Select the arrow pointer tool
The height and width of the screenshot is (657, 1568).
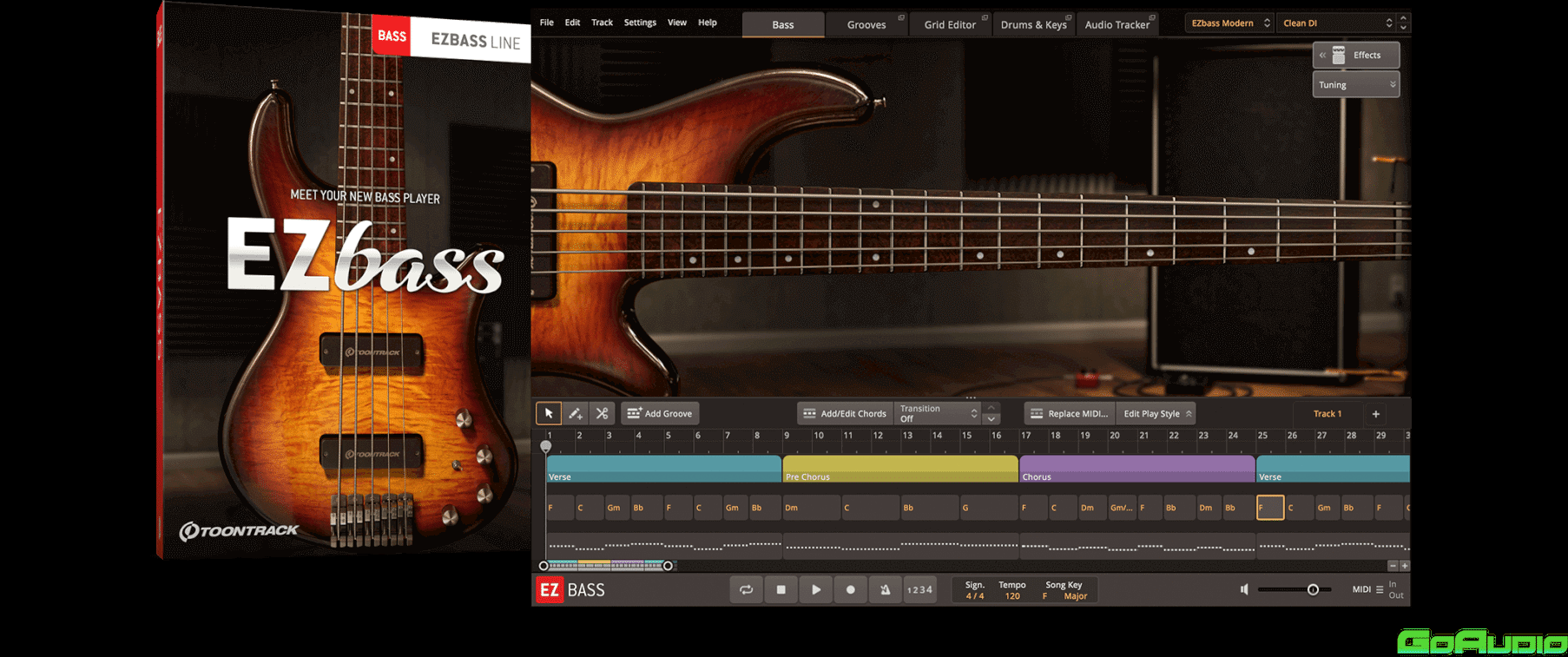pos(549,414)
